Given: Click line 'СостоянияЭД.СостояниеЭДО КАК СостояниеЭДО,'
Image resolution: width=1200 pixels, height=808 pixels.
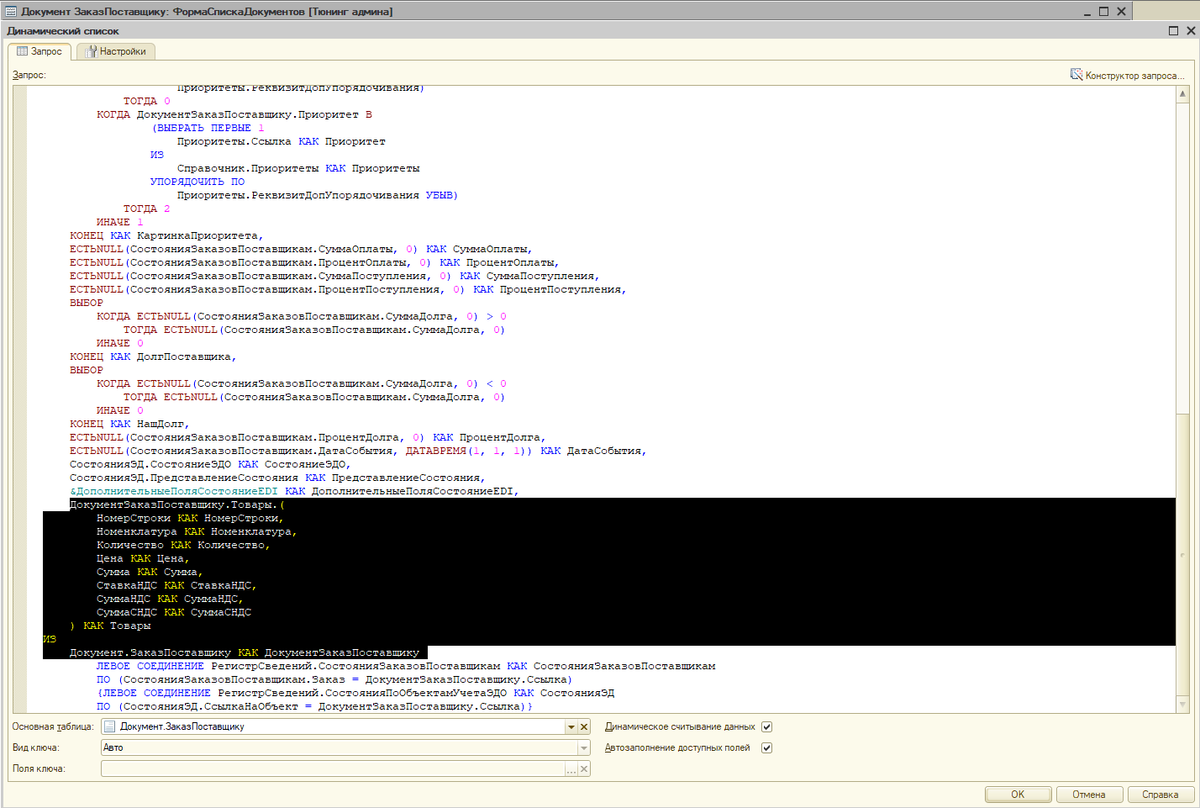Looking at the screenshot, I should tap(210, 464).
